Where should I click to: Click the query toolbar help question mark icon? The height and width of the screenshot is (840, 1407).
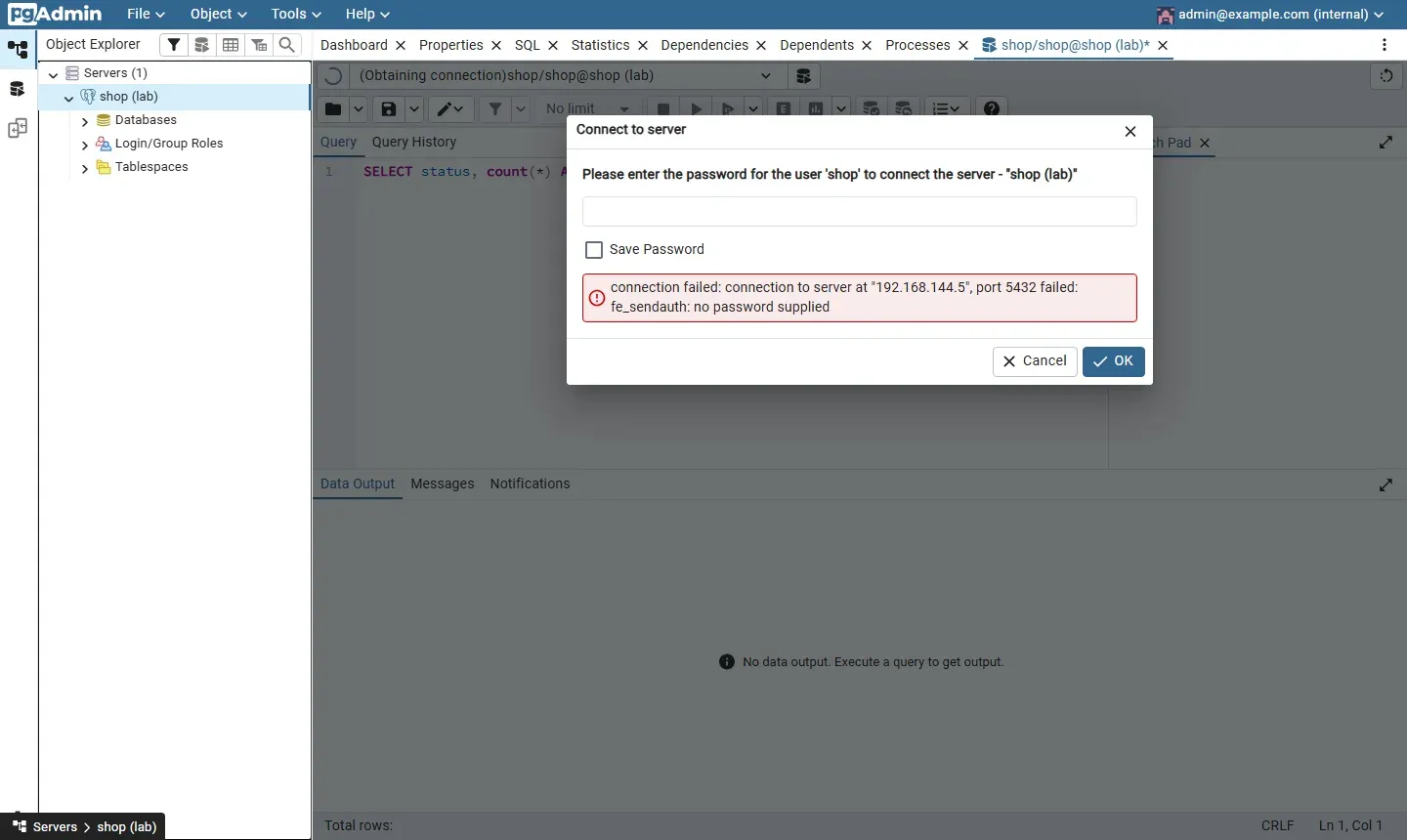pyautogui.click(x=992, y=108)
